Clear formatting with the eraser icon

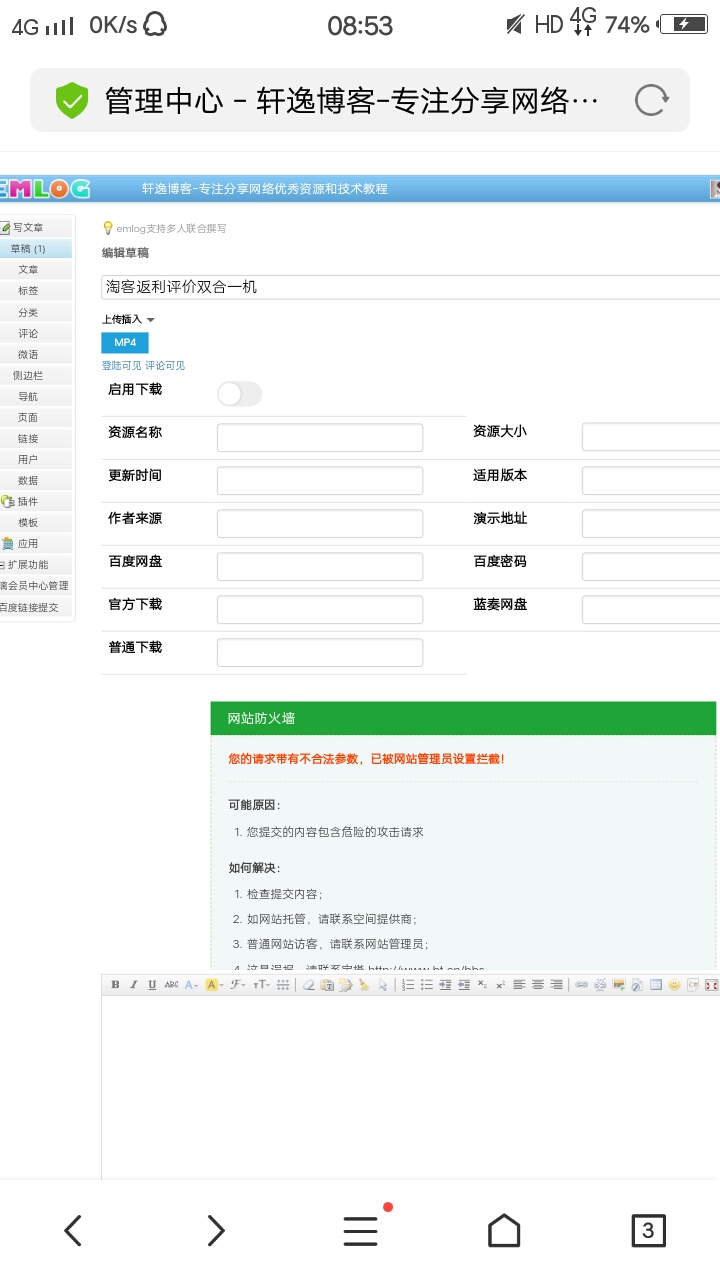[307, 985]
